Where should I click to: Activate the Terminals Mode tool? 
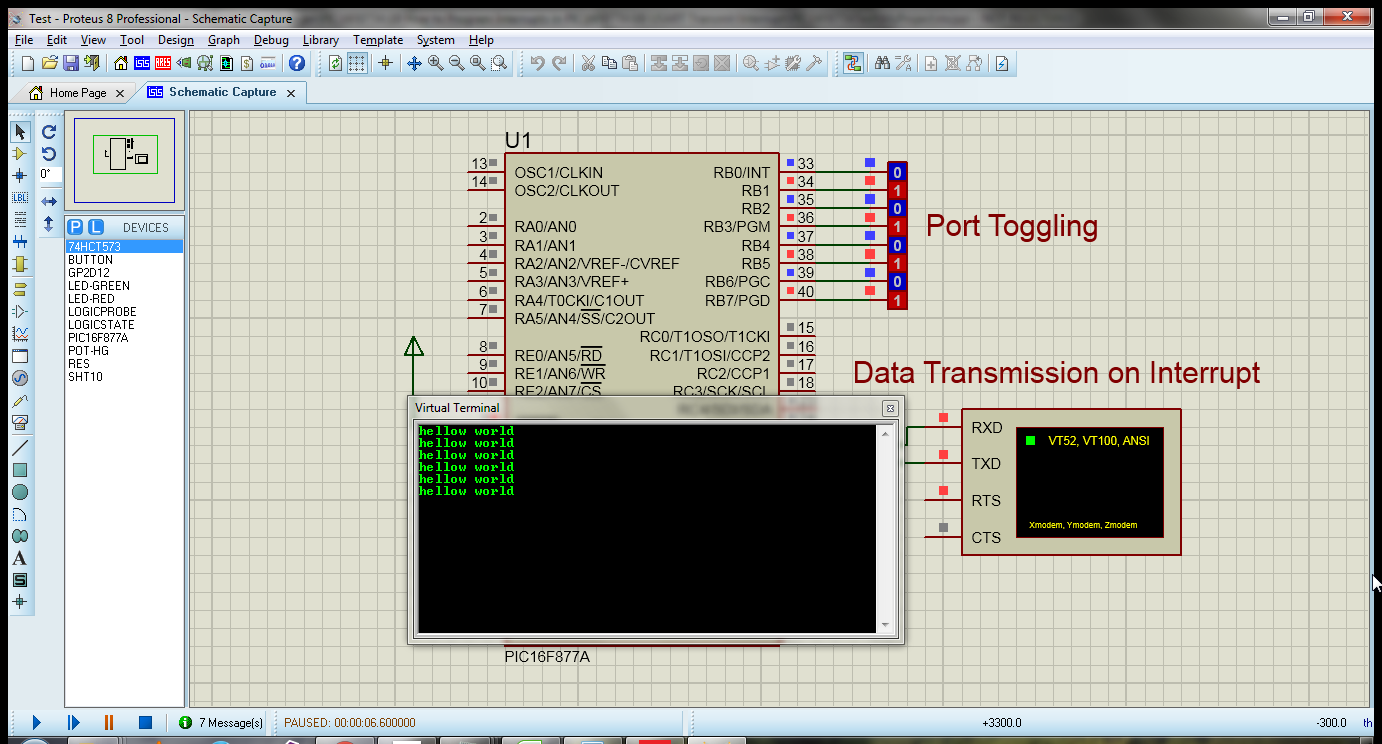(20, 286)
